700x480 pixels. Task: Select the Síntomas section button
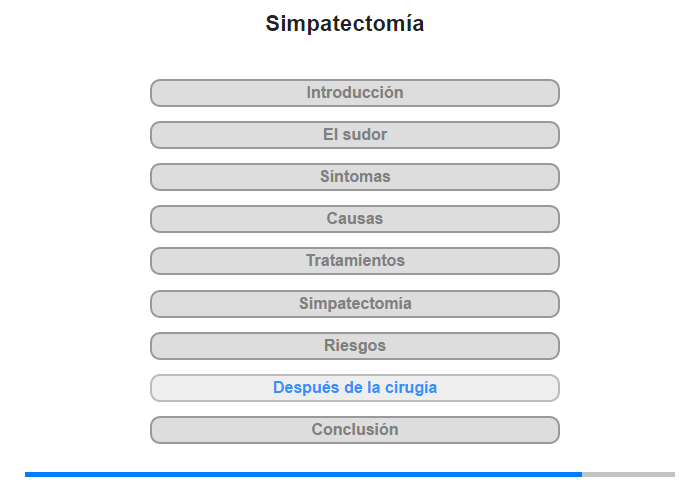pyautogui.click(x=354, y=177)
